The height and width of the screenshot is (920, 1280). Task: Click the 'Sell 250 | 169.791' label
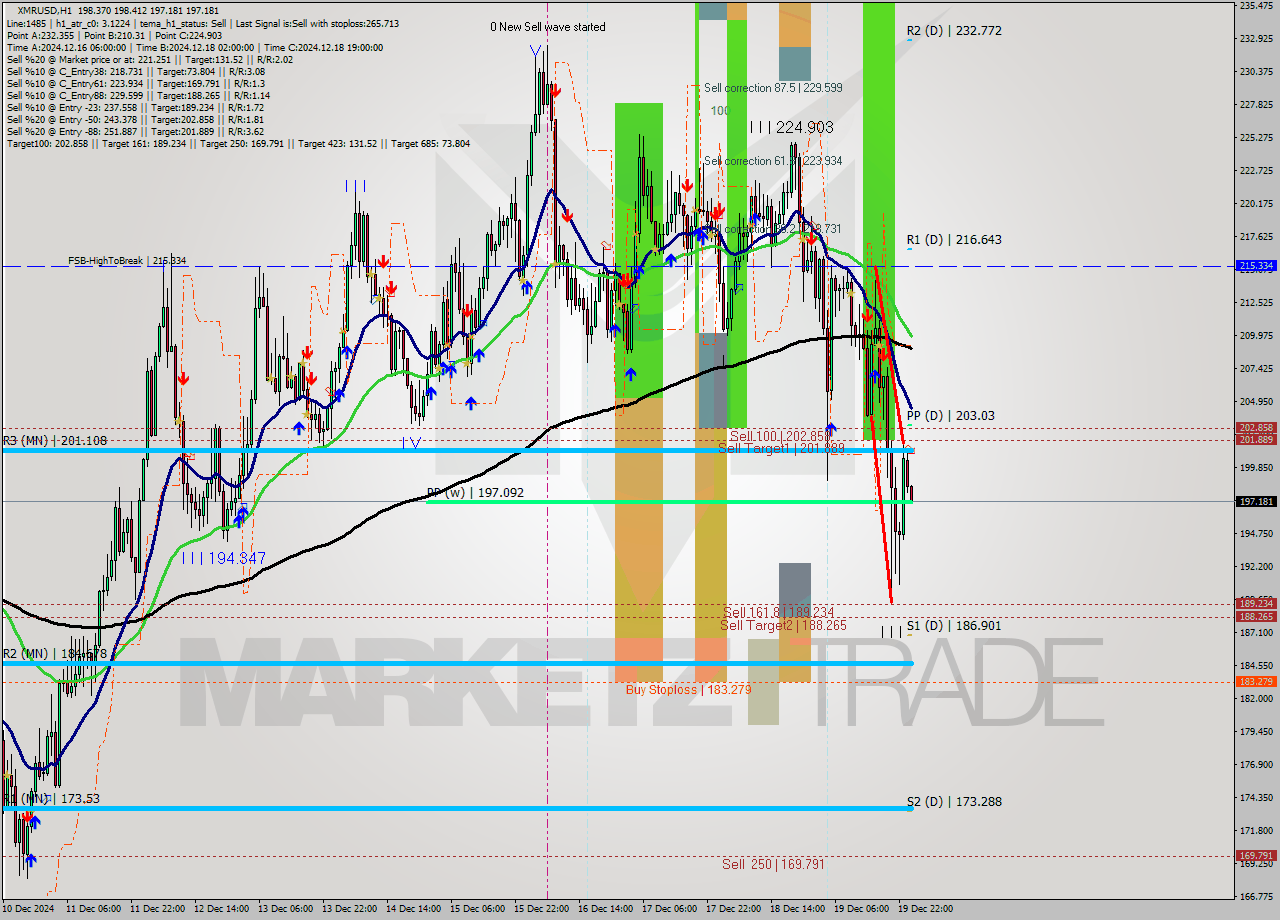coord(773,864)
